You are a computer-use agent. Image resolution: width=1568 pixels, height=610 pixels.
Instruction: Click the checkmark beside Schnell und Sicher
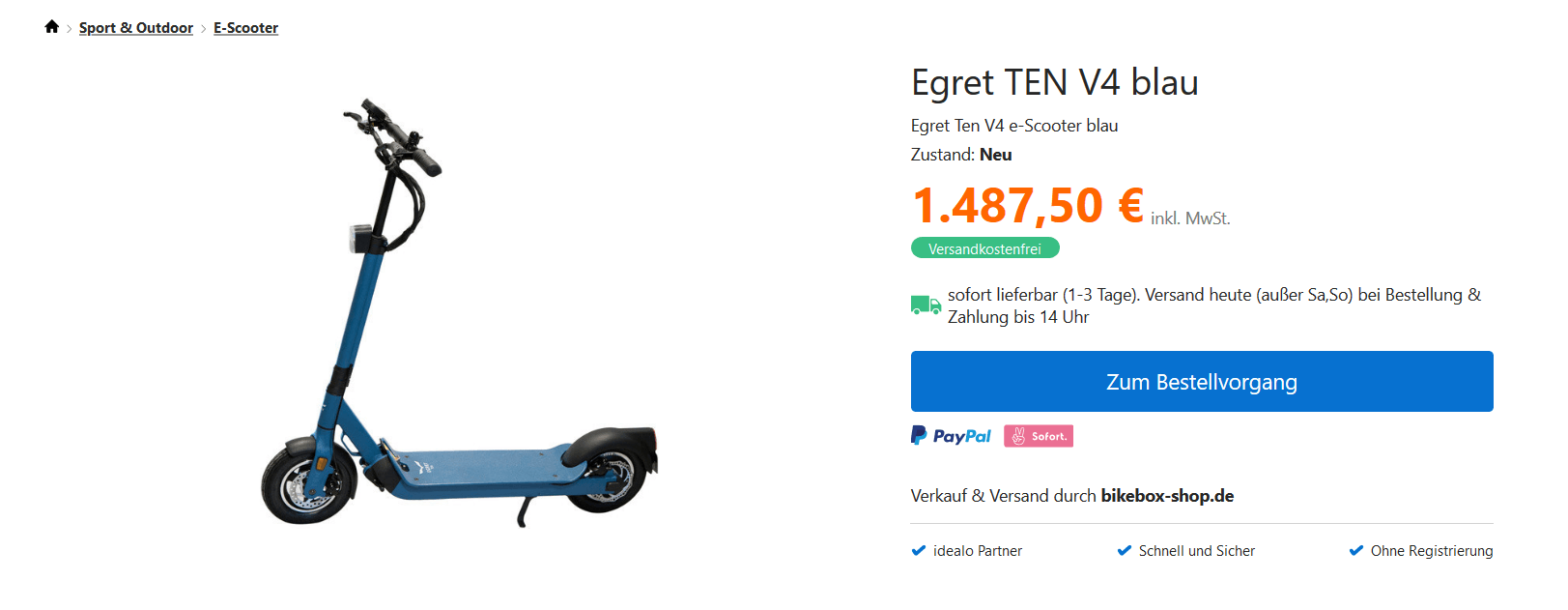pos(1124,551)
